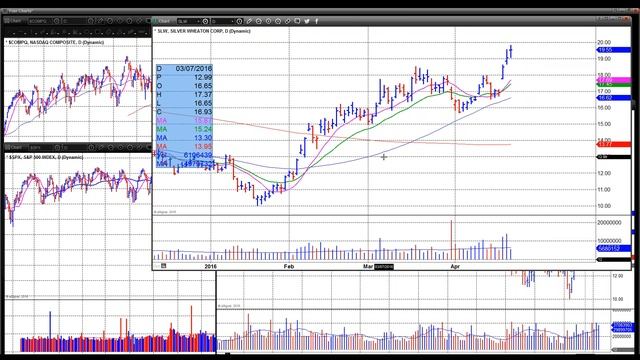This screenshot has height=360, width=640.
Task: Open the chat bubble icon in SLW chart toolbar
Action: (297, 21)
